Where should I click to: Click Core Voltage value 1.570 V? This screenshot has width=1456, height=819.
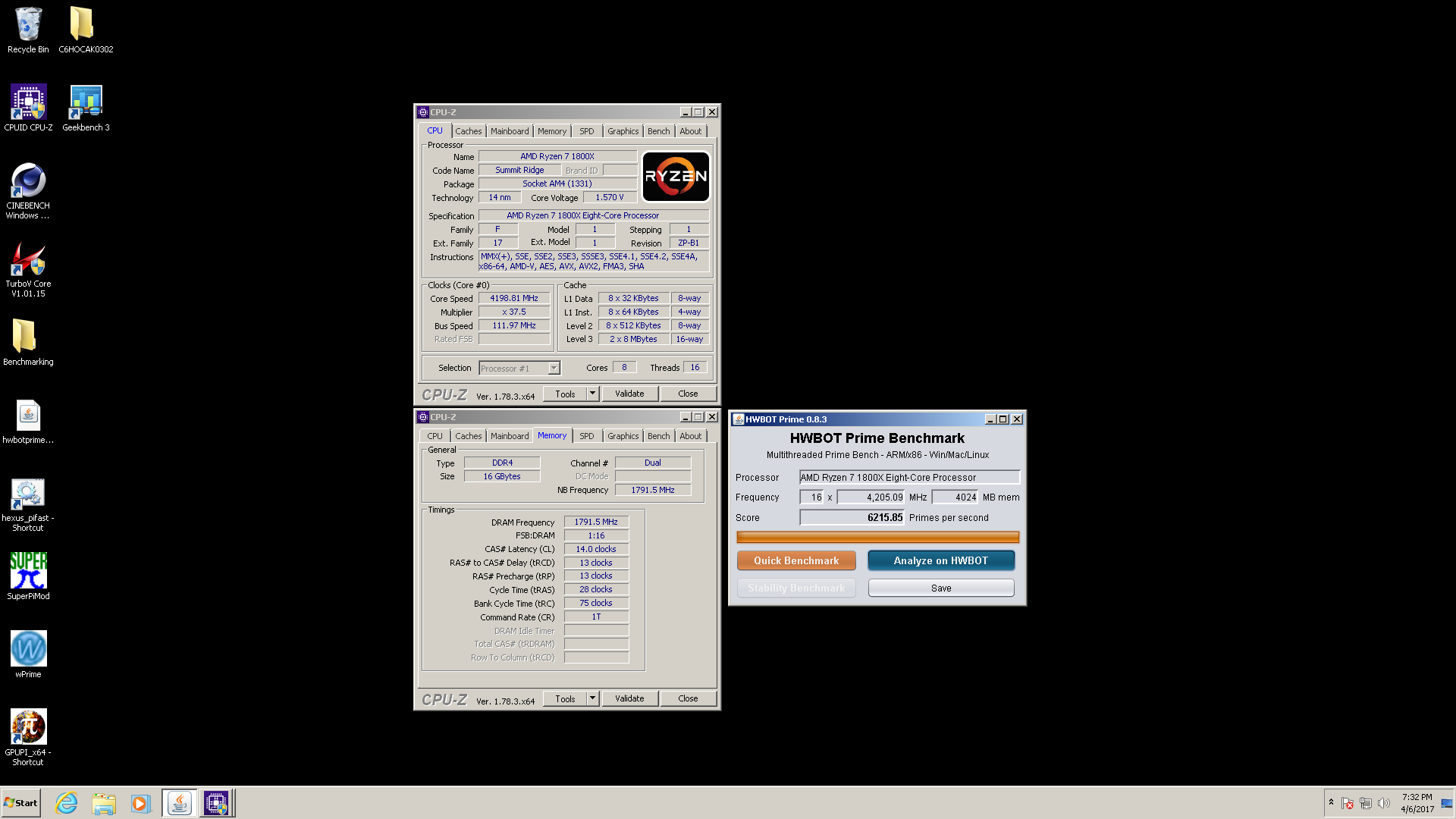(x=610, y=197)
